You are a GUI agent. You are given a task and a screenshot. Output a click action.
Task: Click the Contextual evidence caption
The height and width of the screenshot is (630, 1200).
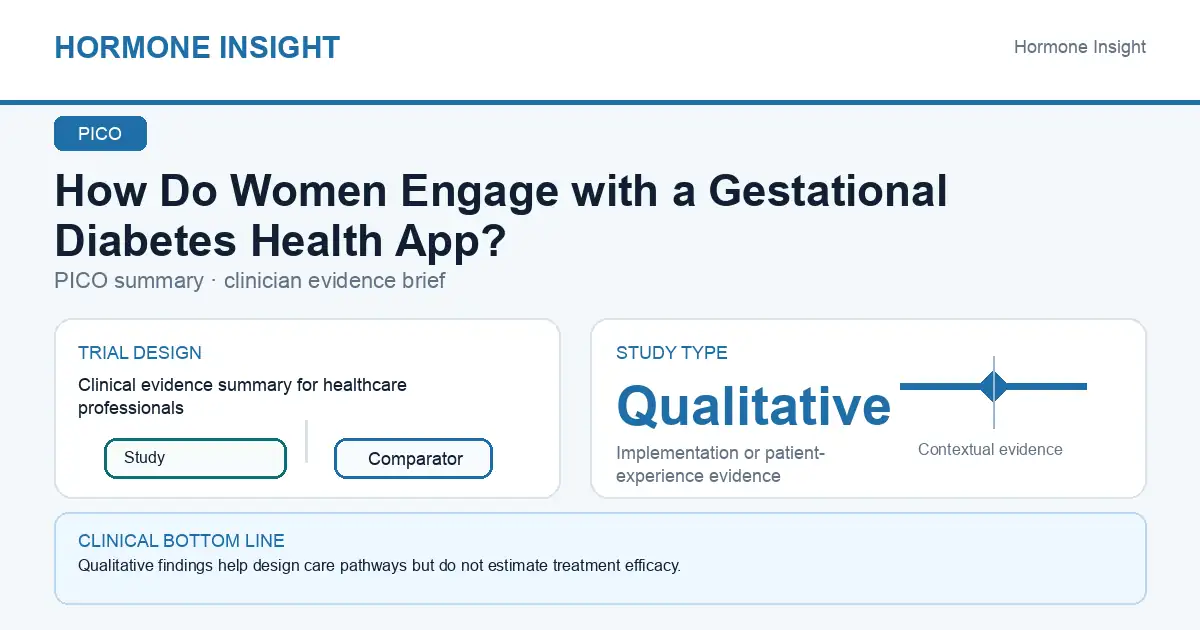[990, 450]
